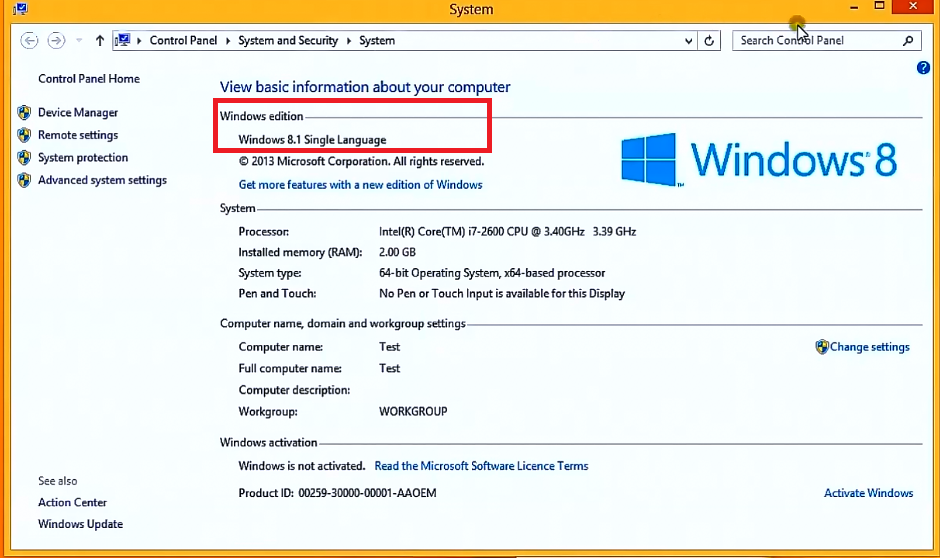This screenshot has width=940, height=558.
Task: Open System protection link
Action: pyautogui.click(x=83, y=157)
